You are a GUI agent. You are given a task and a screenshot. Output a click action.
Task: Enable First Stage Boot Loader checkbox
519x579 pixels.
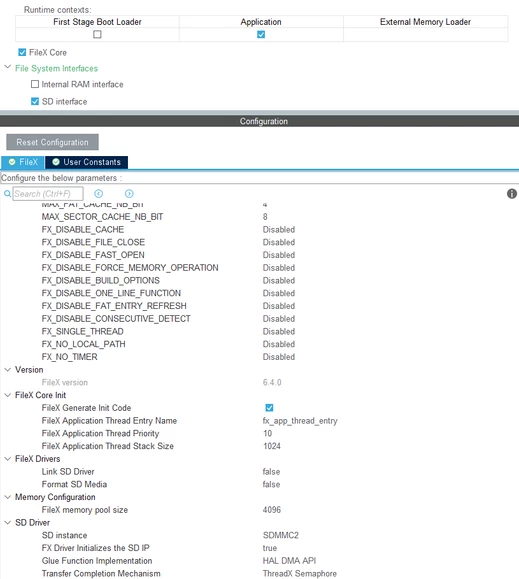click(x=97, y=34)
